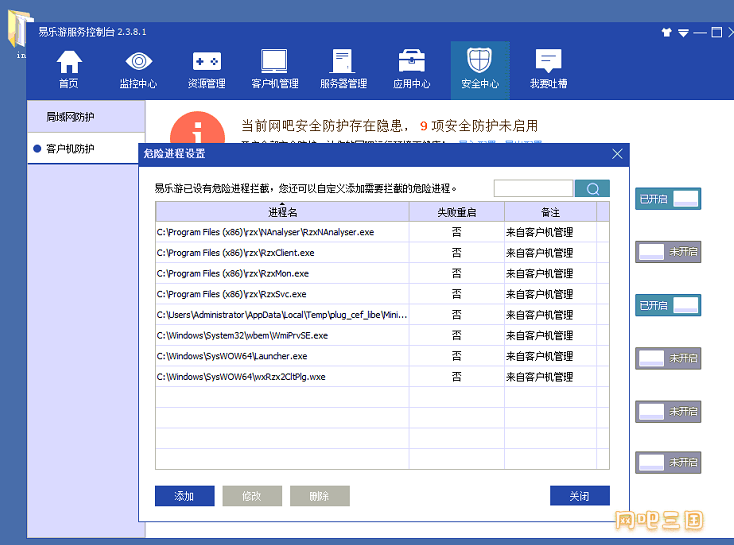Image resolution: width=734 pixels, height=545 pixels.
Task: Click the skin shirt icon in title bar
Action: pos(666,32)
